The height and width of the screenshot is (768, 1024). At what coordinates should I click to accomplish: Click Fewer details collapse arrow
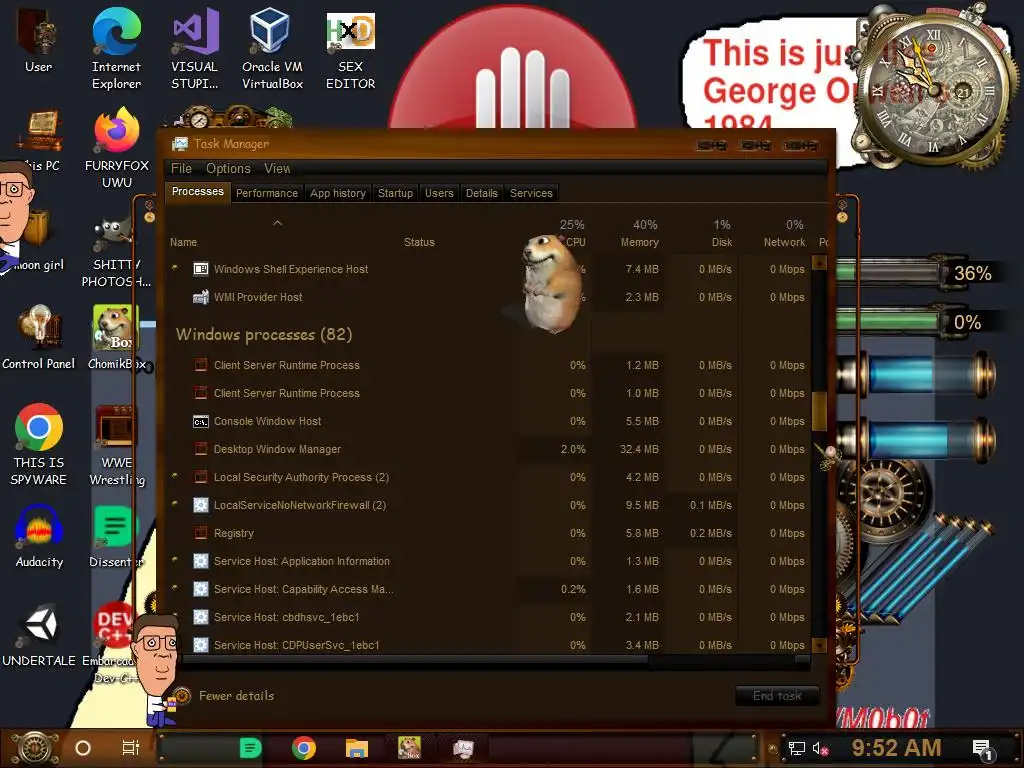tap(182, 696)
